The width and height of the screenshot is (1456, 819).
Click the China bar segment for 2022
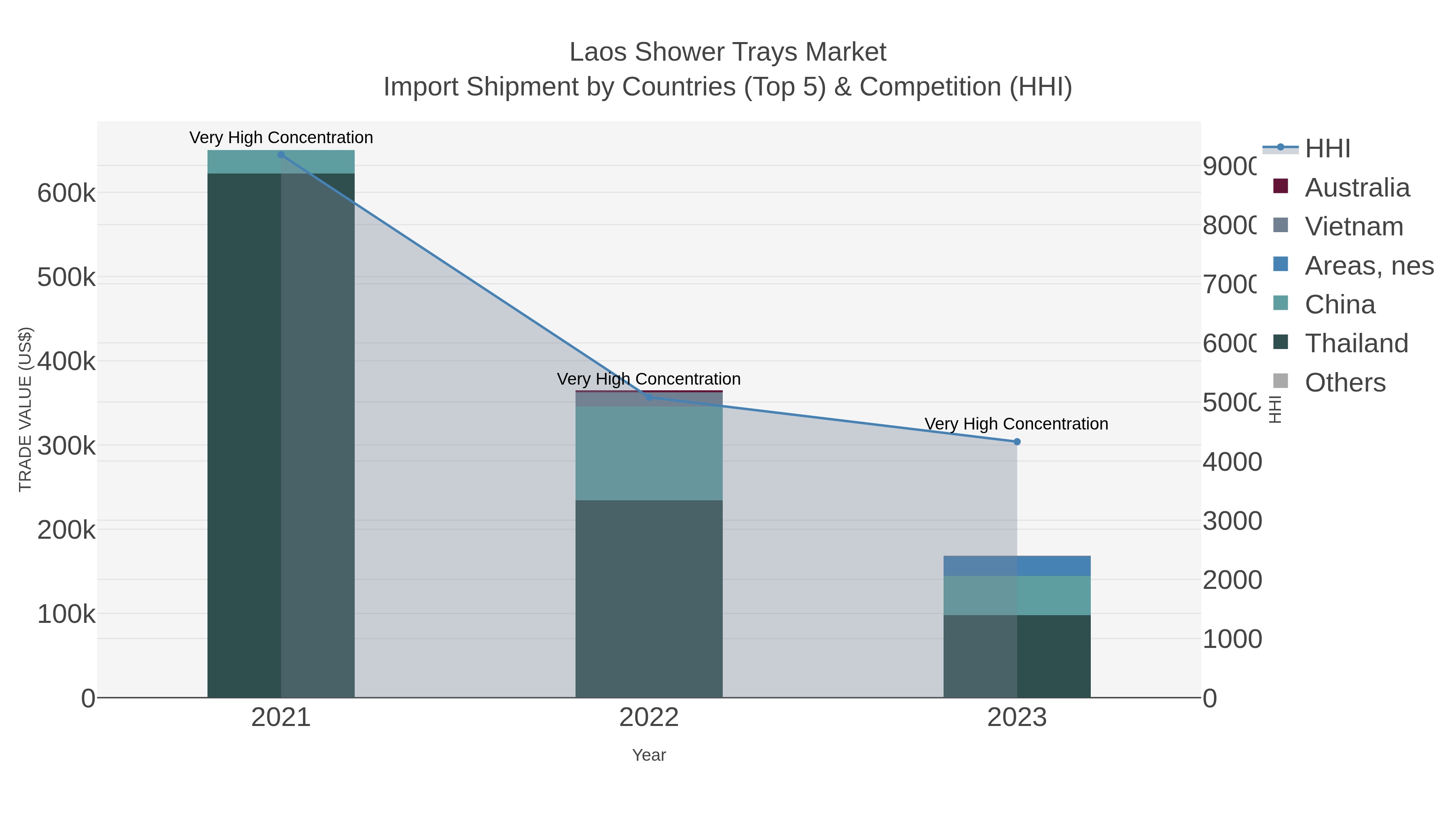tap(649, 453)
